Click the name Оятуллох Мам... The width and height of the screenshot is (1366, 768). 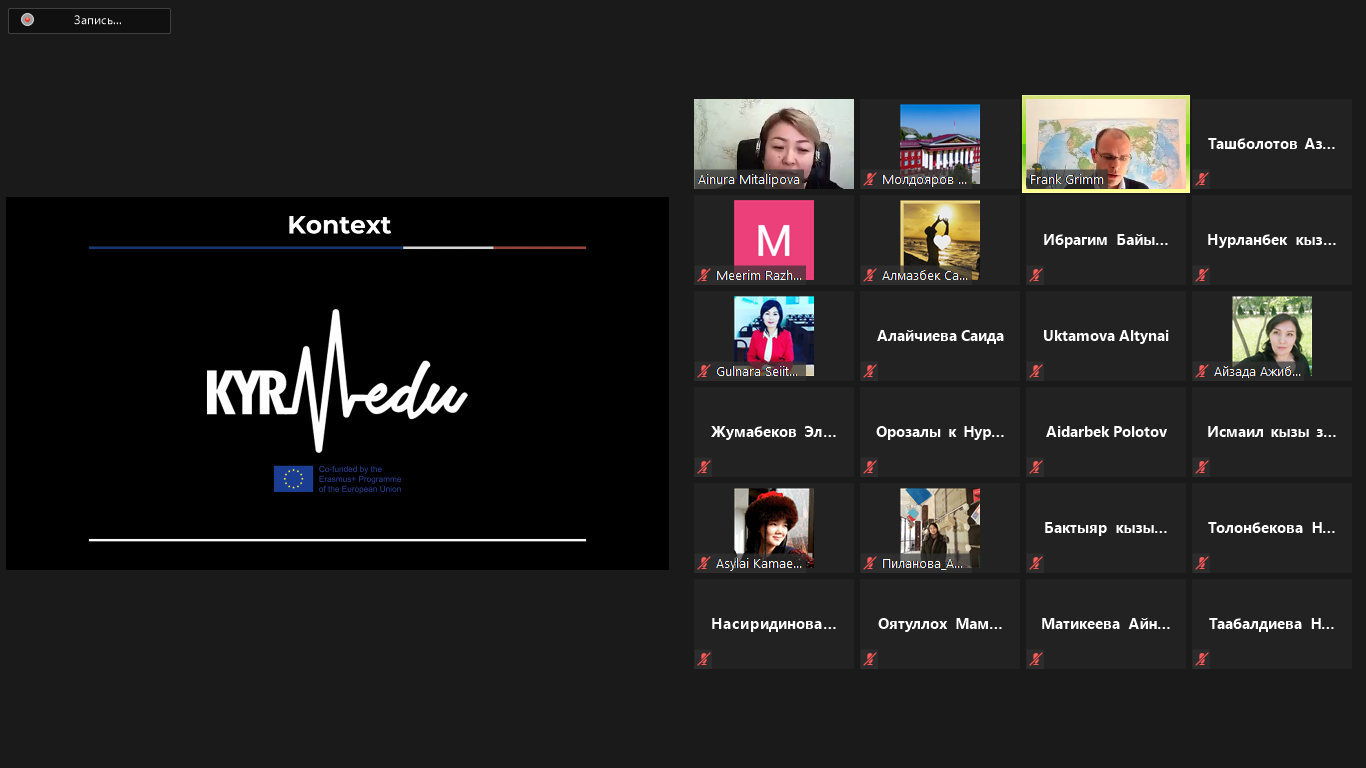pos(940,624)
